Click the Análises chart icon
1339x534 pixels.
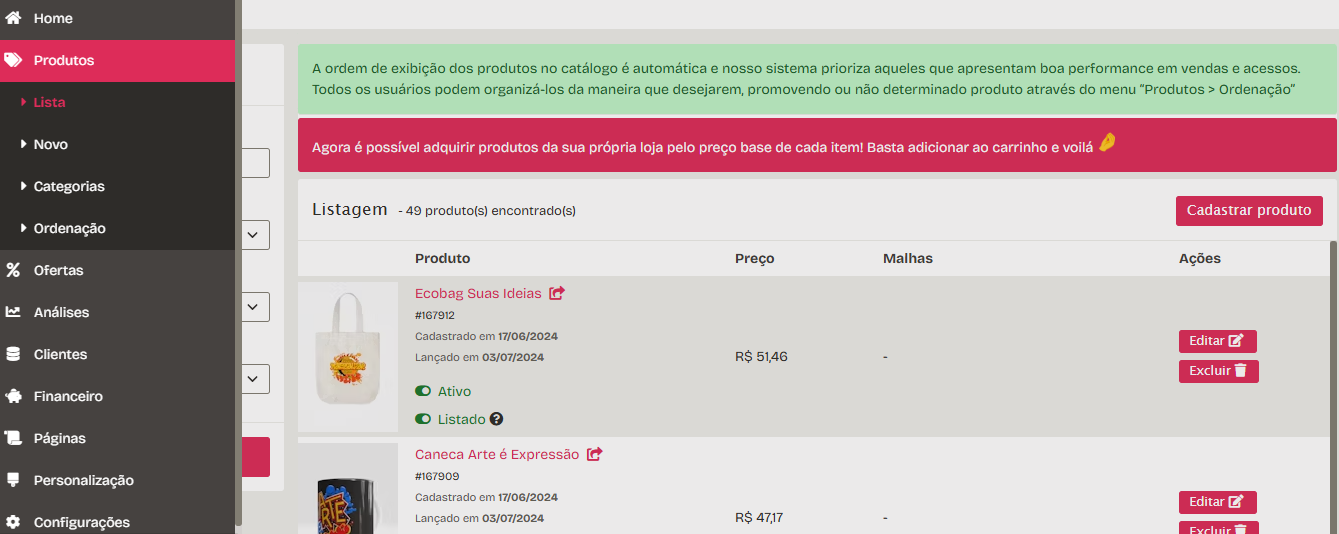(x=13, y=312)
